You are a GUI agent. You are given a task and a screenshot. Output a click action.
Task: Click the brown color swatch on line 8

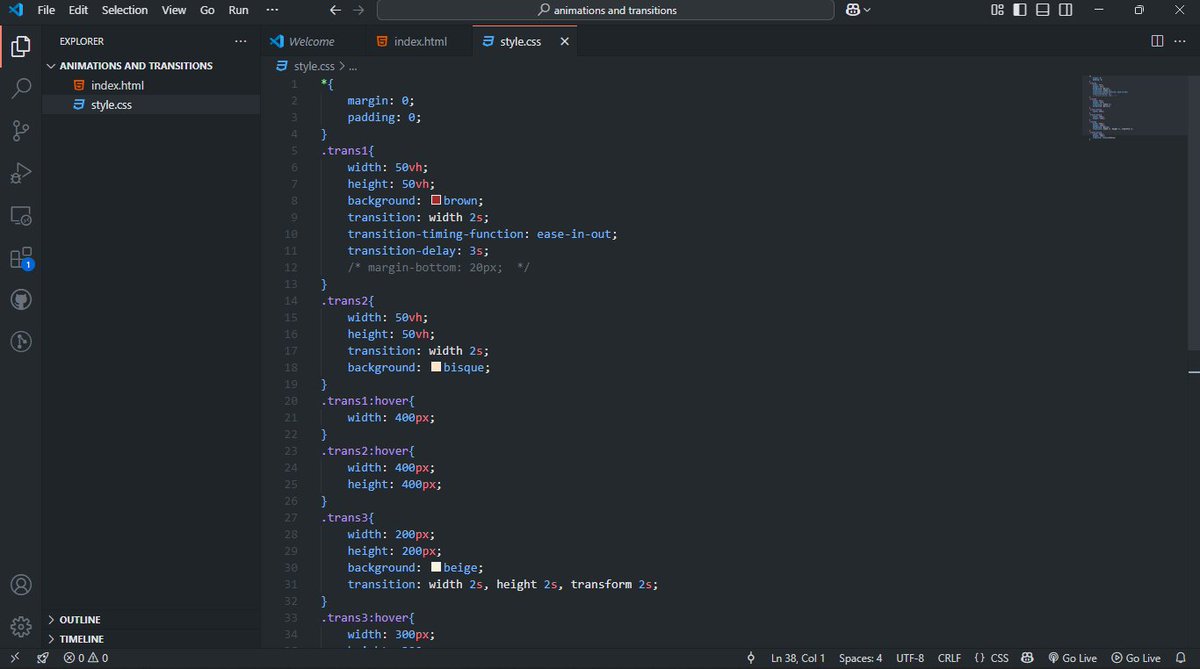(436, 200)
